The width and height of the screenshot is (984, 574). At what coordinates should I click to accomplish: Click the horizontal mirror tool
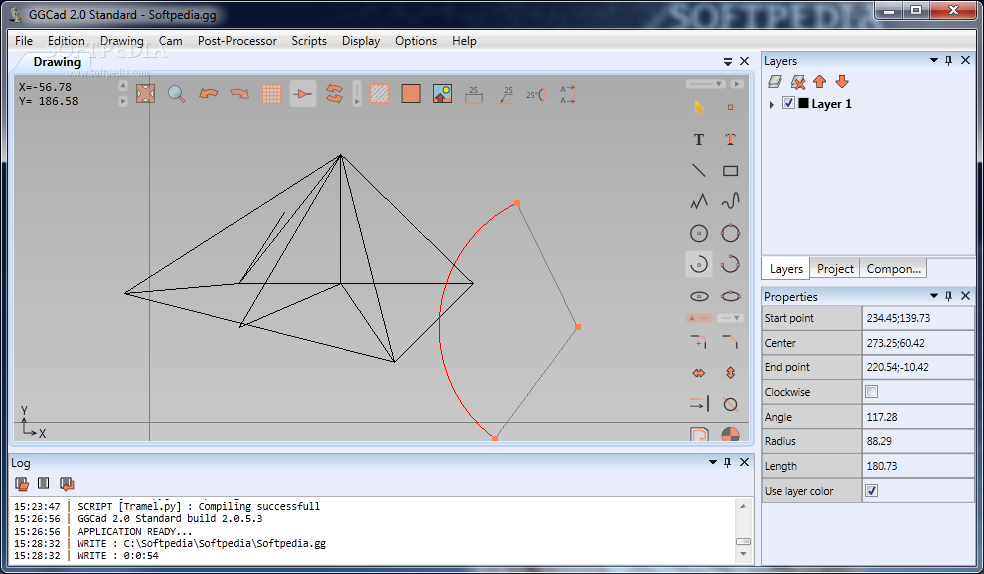click(699, 373)
